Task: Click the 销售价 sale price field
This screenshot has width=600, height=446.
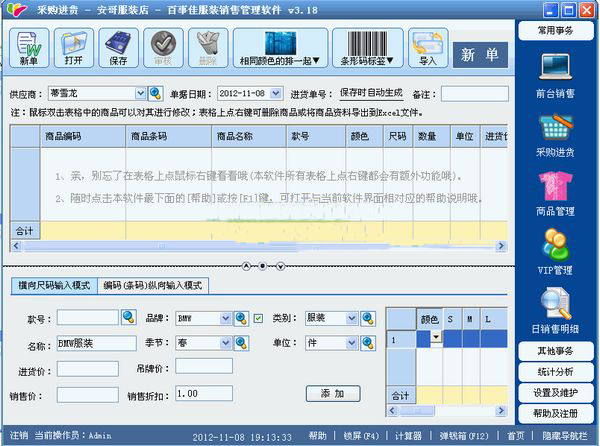Action: pyautogui.click(x=88, y=395)
